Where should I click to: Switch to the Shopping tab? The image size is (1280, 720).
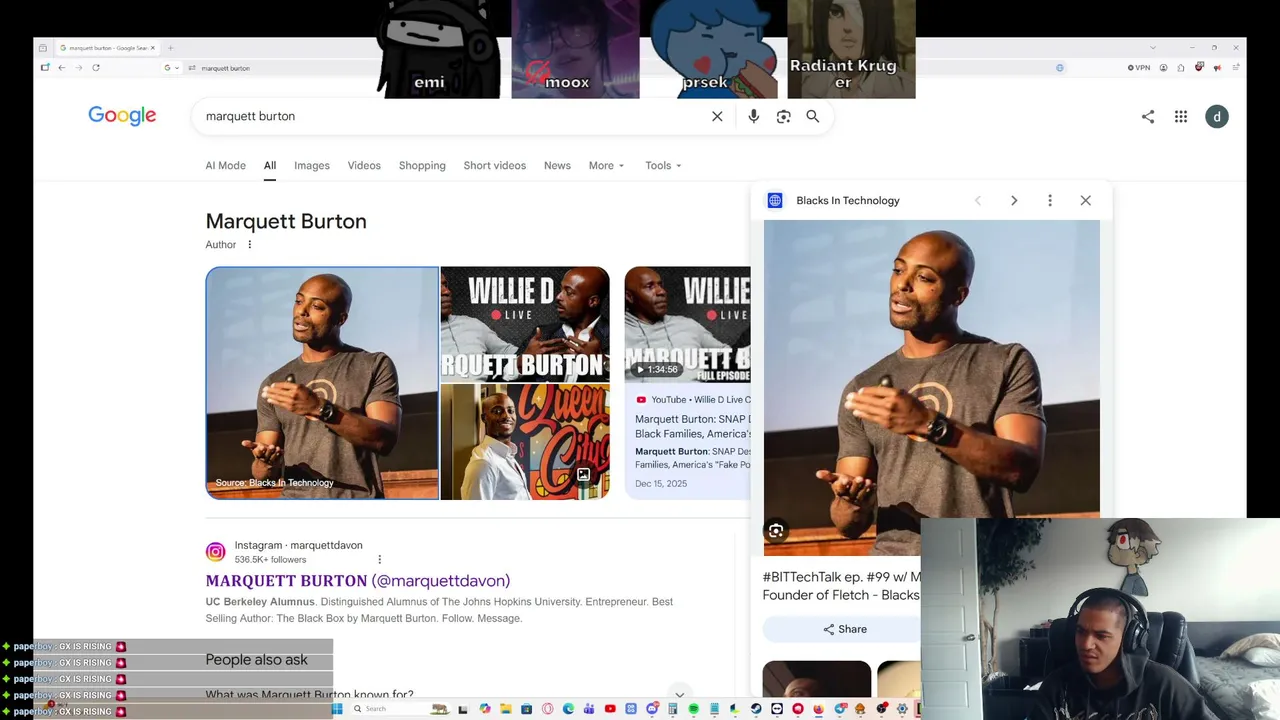pyautogui.click(x=422, y=166)
